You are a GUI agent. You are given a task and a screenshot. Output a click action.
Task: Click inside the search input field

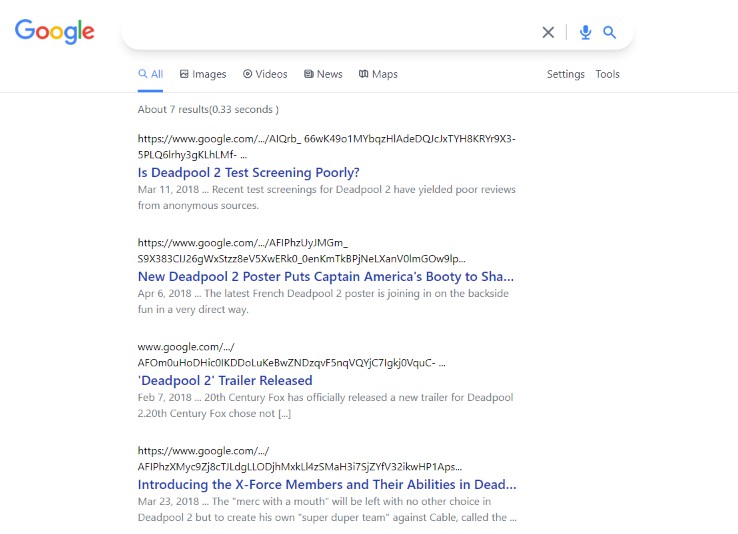[x=330, y=32]
